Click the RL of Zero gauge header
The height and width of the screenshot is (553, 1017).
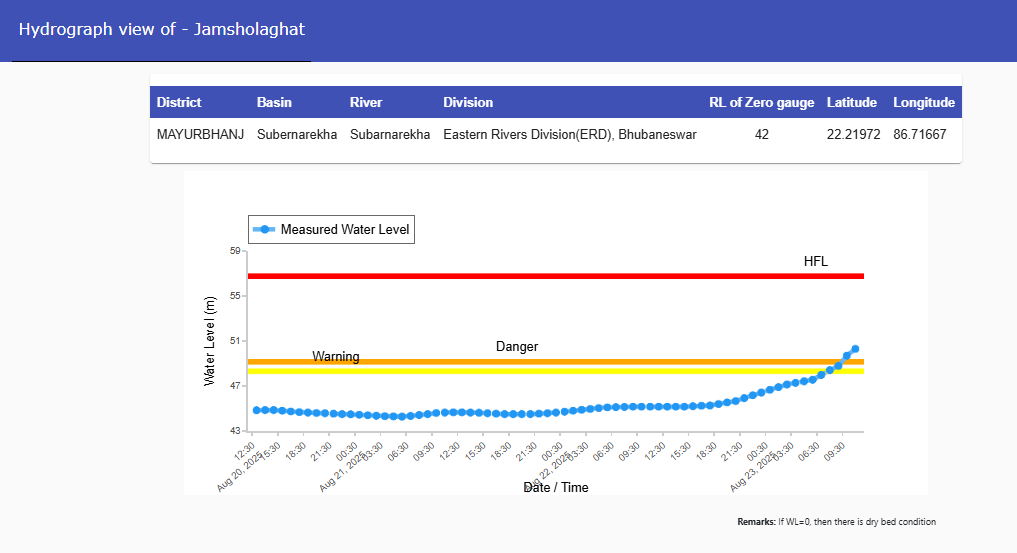click(761, 102)
